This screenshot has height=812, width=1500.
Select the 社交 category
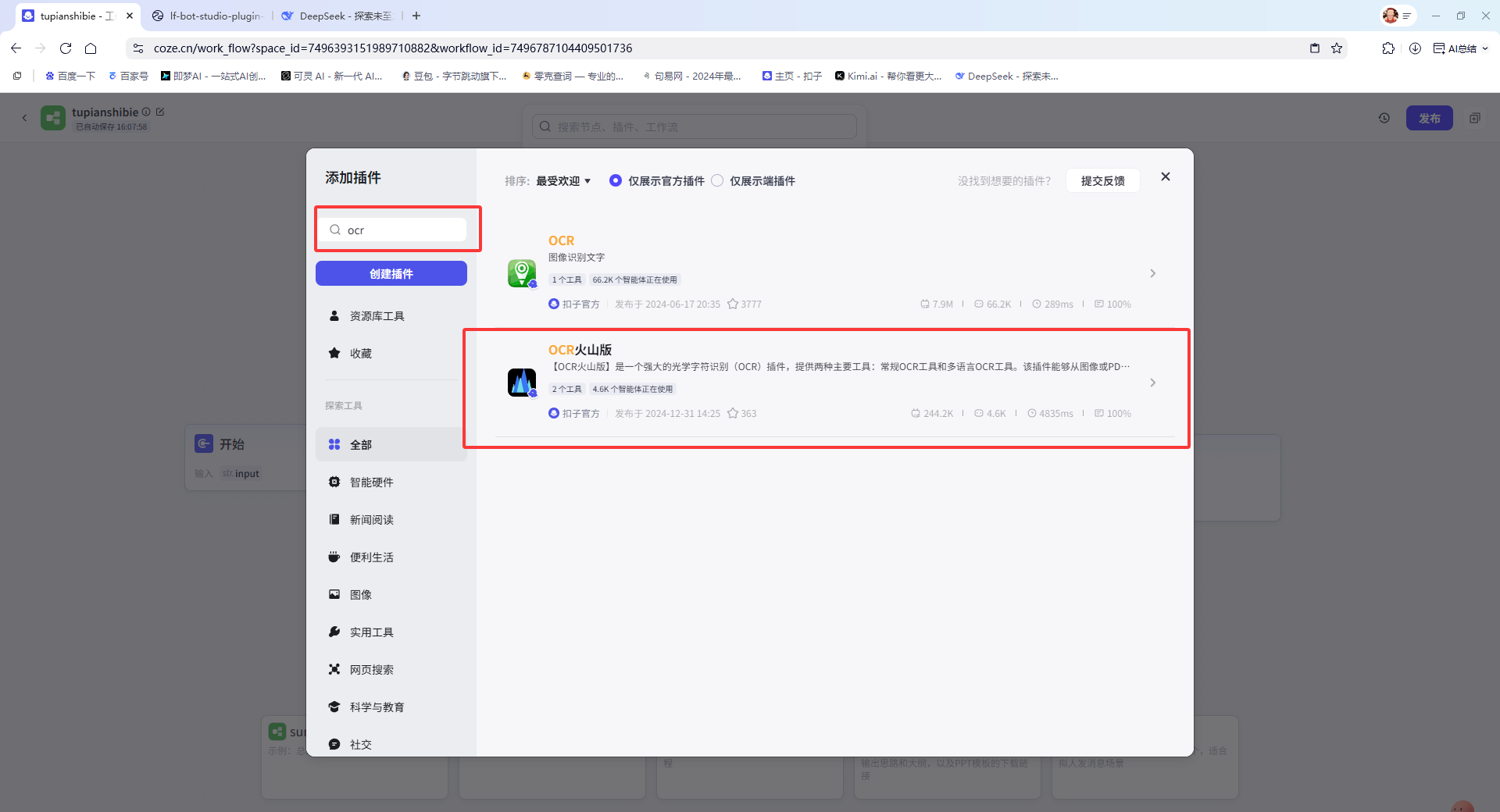point(391,744)
